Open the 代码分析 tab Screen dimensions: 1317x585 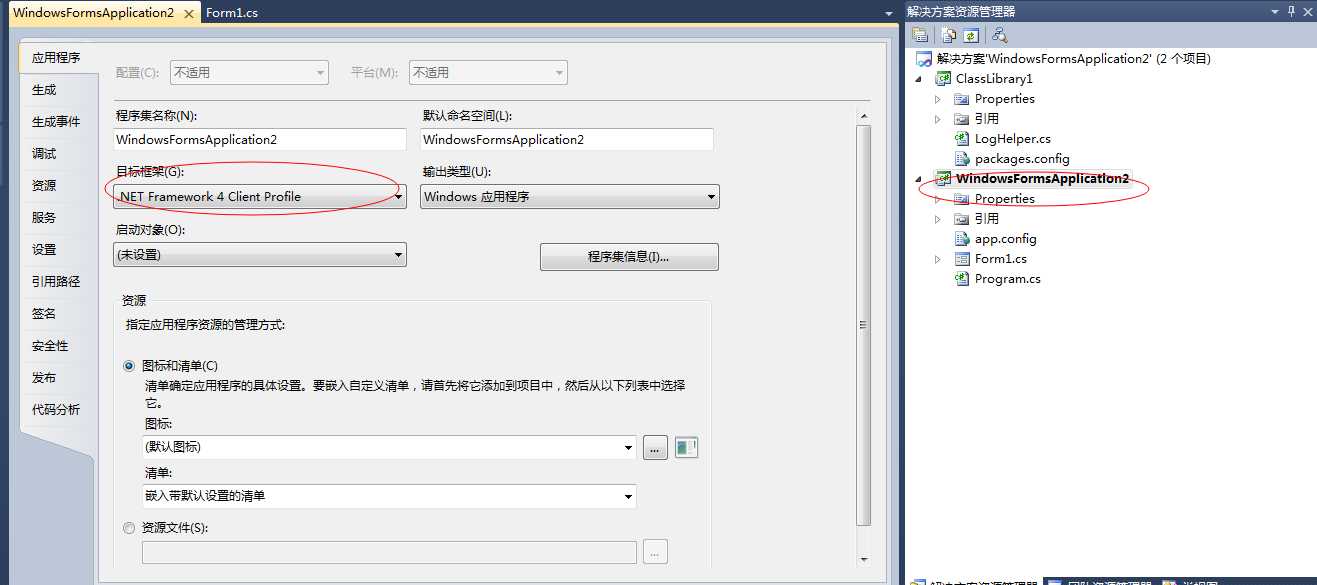tap(58, 410)
